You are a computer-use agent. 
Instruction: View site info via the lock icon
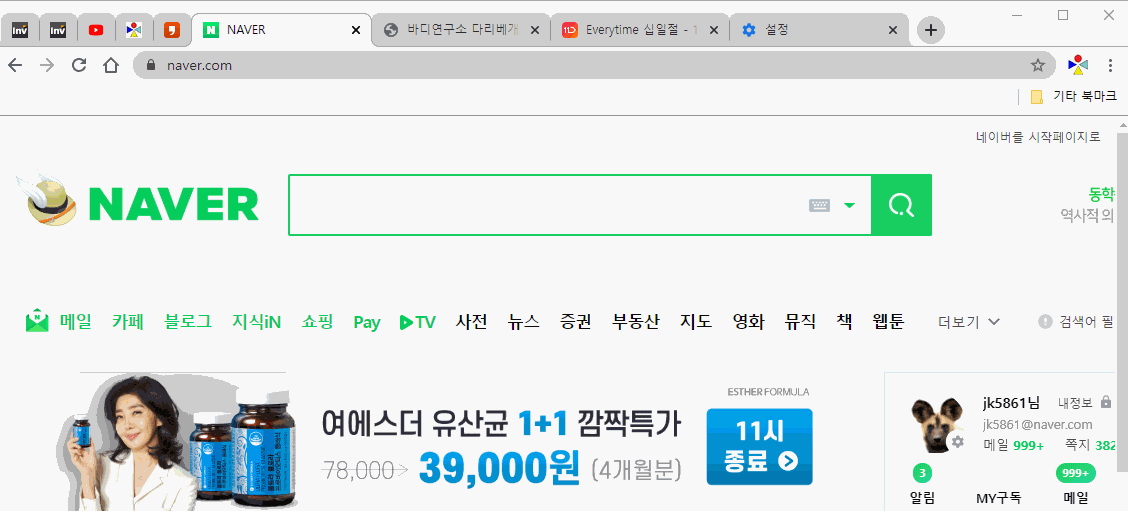coord(150,65)
